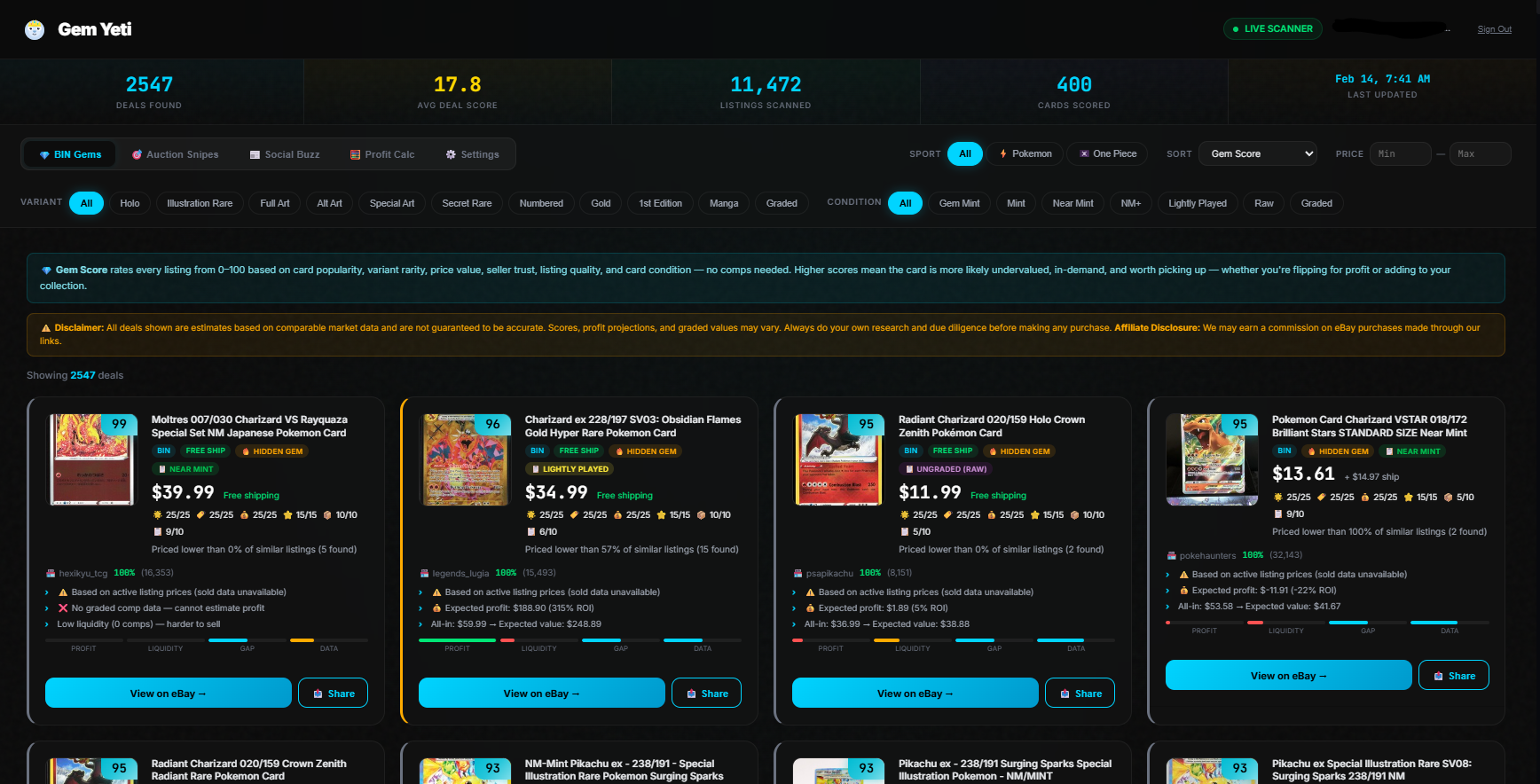Select the Secret Rare variant filter

[467, 203]
